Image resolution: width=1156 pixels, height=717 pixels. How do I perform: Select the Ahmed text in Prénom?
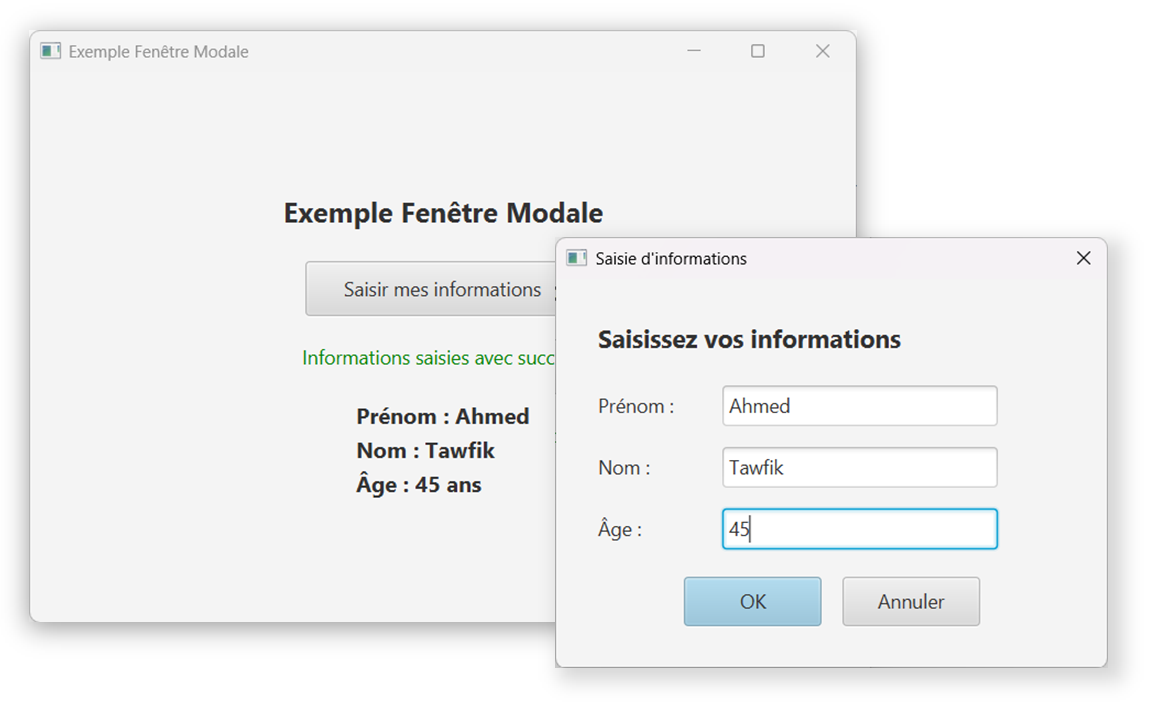[x=760, y=405]
